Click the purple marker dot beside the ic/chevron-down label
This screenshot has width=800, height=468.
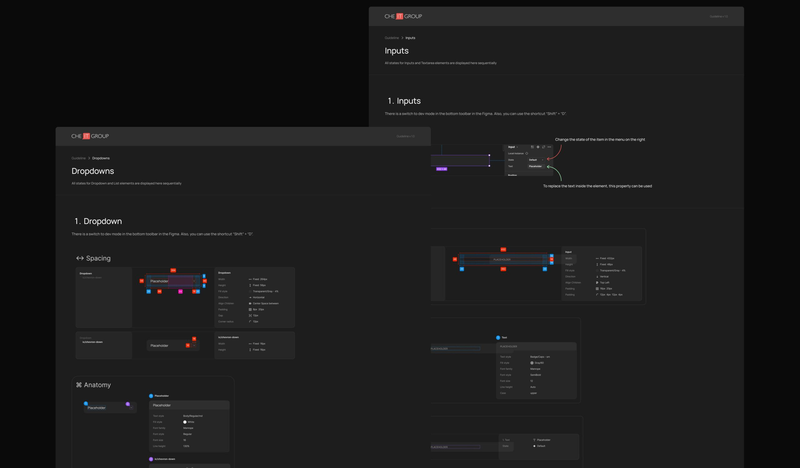point(151,459)
